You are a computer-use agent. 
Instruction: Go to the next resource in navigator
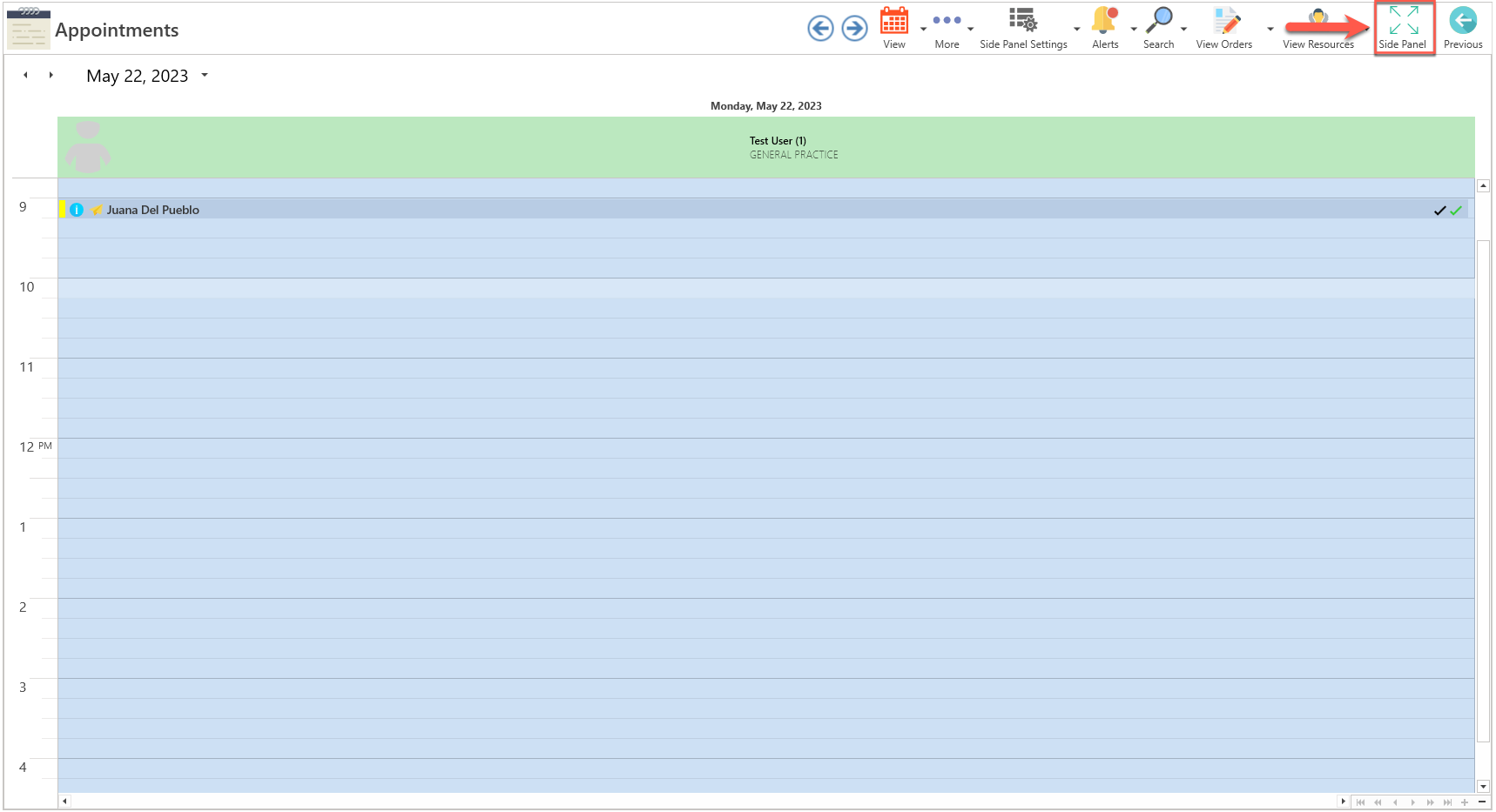click(1412, 802)
